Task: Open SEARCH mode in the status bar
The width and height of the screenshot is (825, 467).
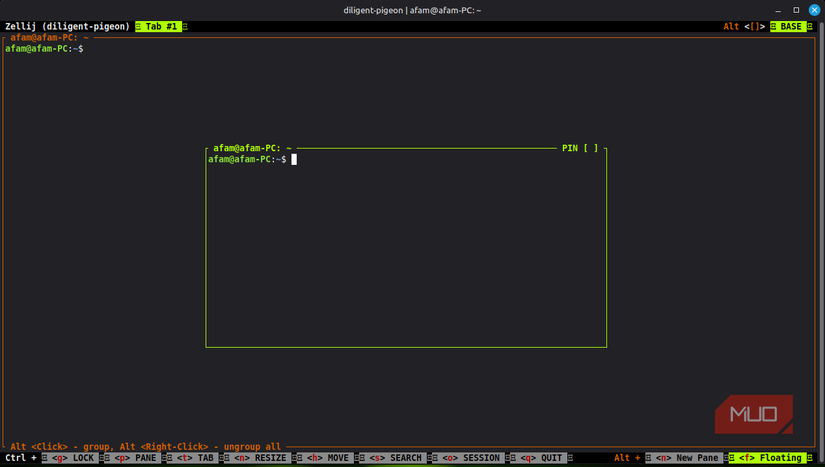Action: pyautogui.click(x=395, y=458)
